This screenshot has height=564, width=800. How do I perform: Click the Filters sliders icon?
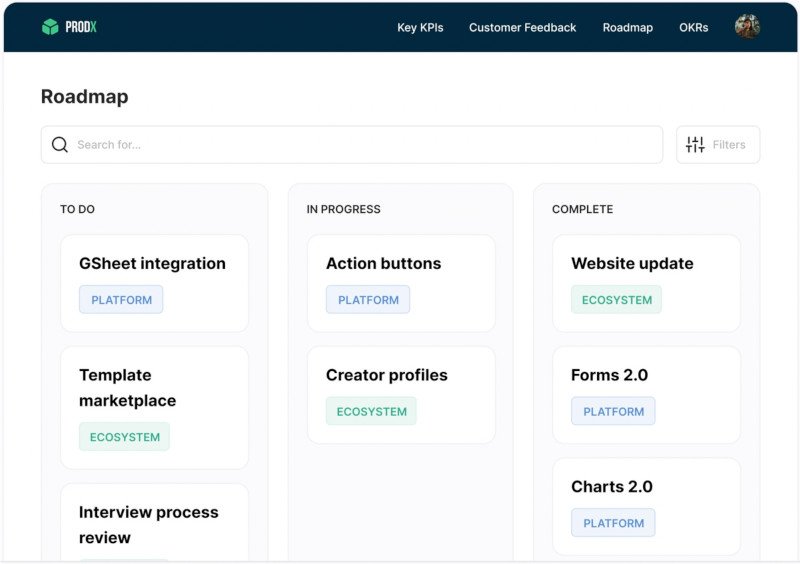[x=695, y=144]
